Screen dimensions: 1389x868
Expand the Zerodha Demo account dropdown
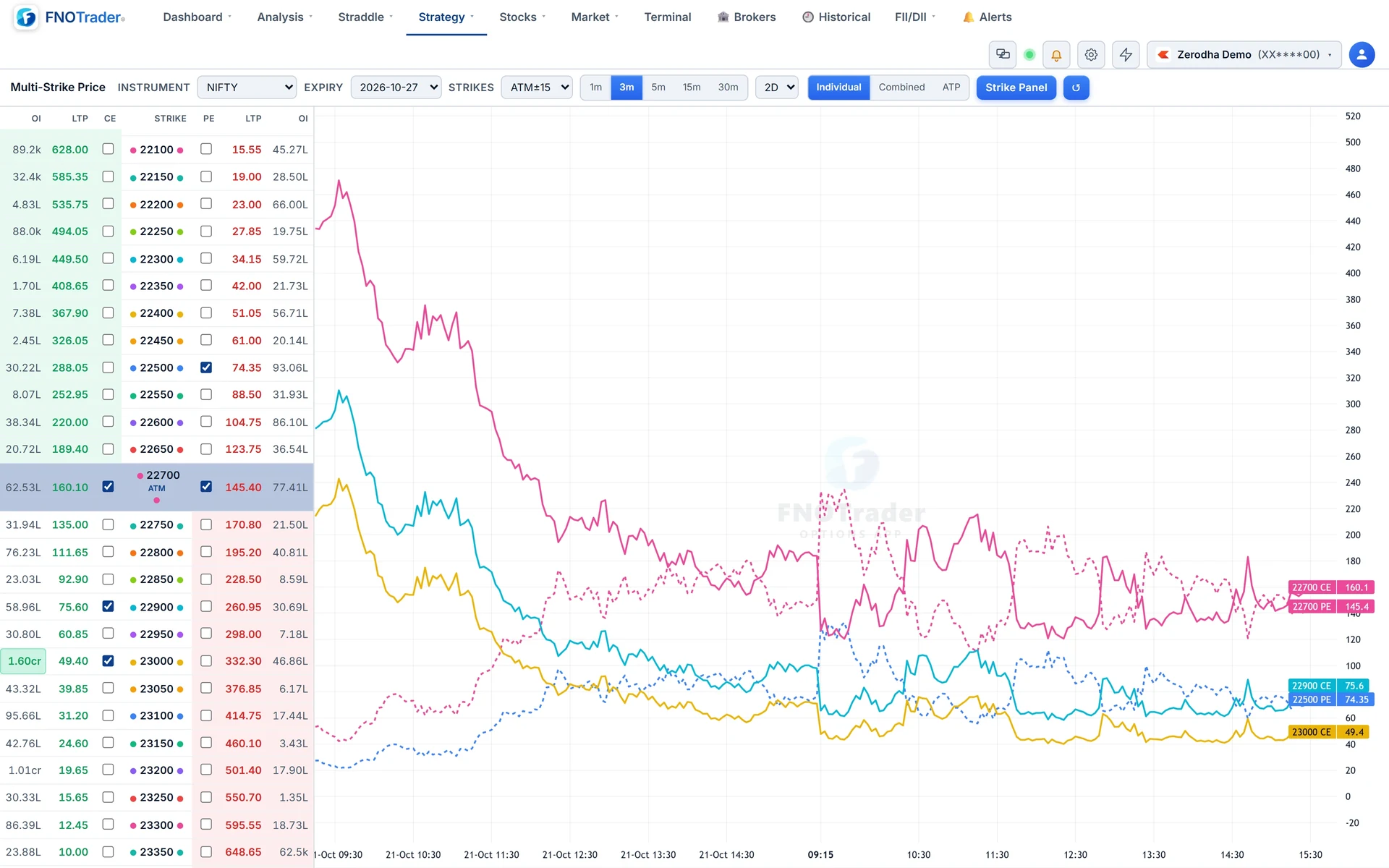pyautogui.click(x=1244, y=55)
